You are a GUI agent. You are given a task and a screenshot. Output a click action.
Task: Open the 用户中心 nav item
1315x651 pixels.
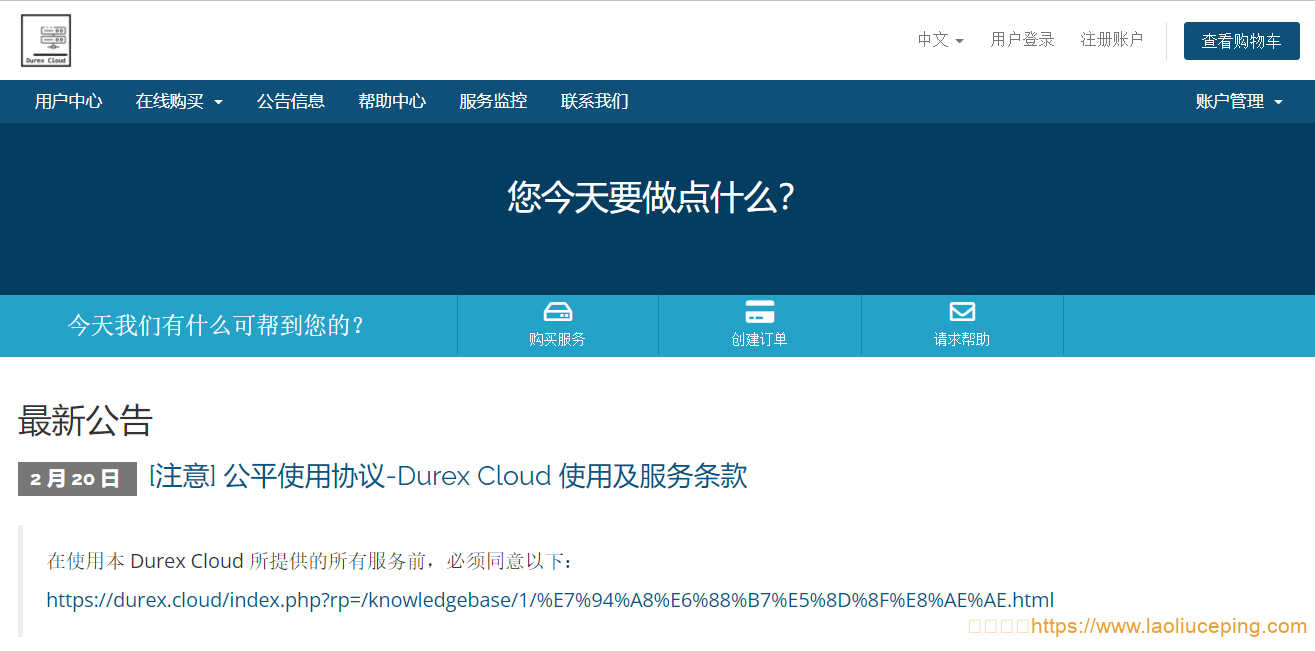(68, 101)
